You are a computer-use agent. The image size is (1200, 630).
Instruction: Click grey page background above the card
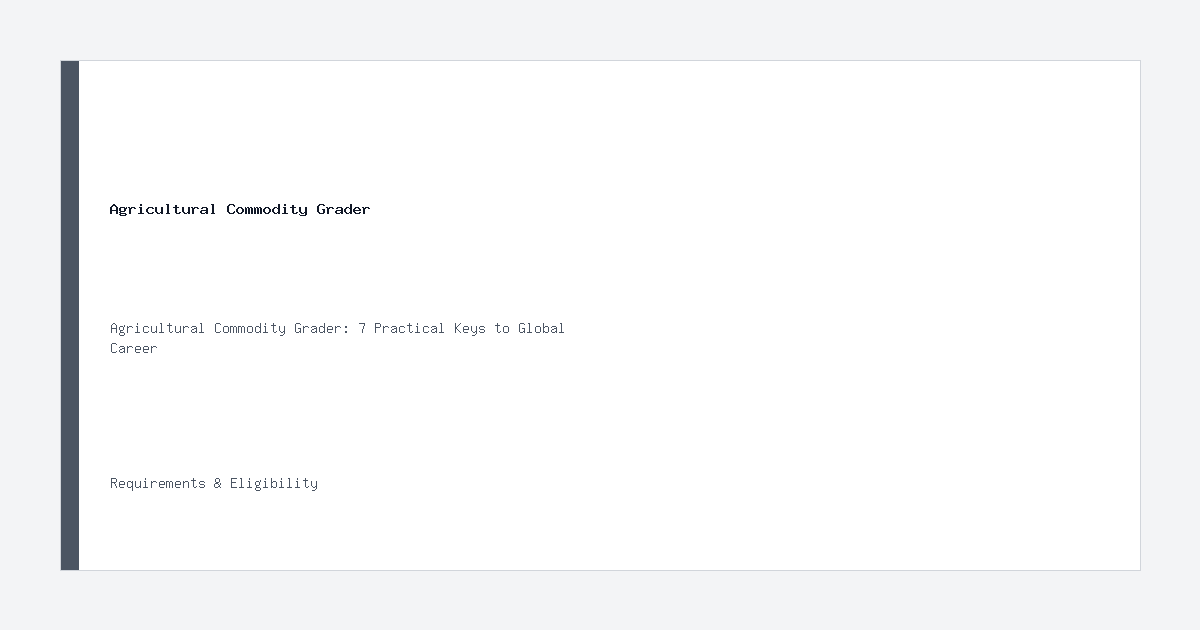point(600,30)
